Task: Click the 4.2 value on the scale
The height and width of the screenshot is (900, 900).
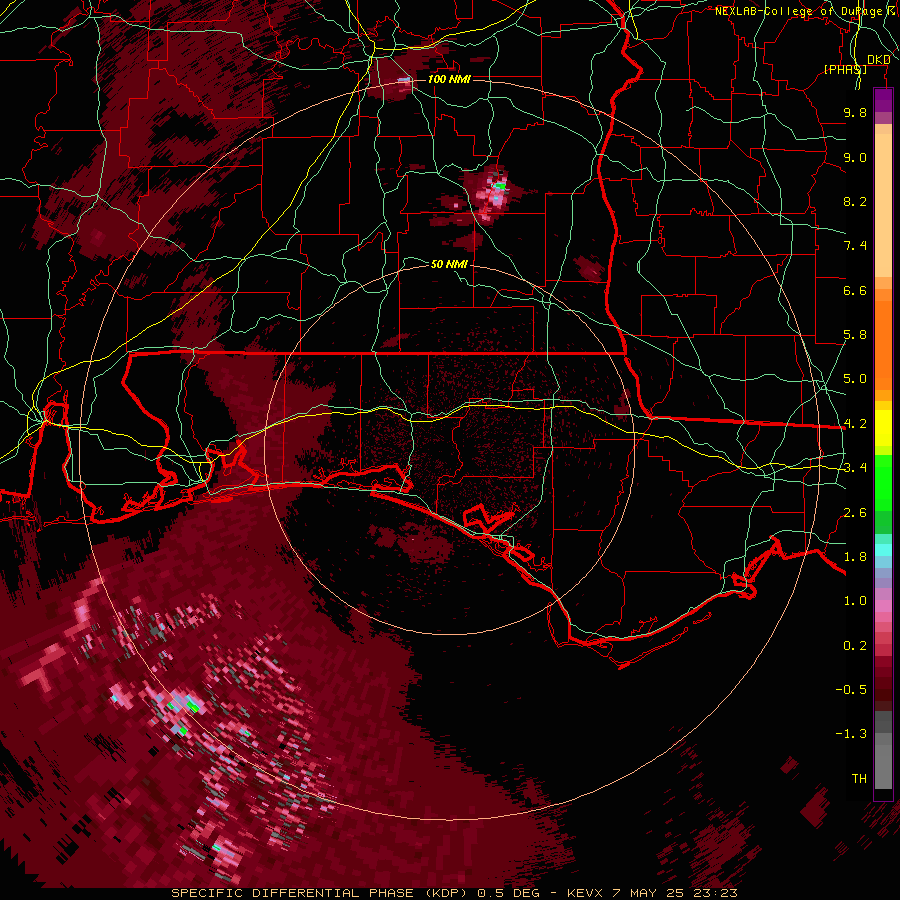Action: point(855,424)
